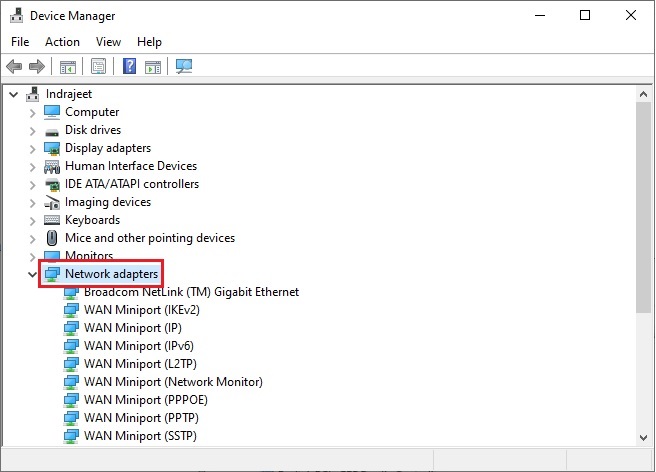Select the Display adapters label

(108, 148)
